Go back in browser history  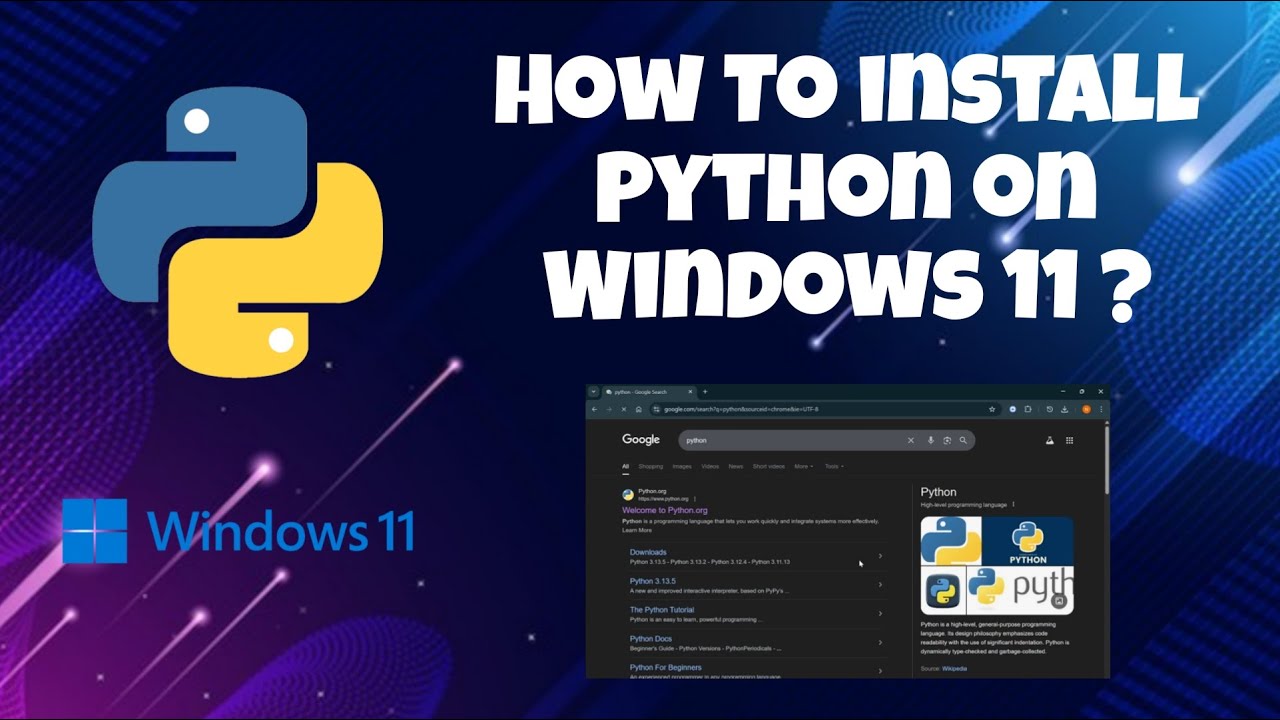coord(594,409)
